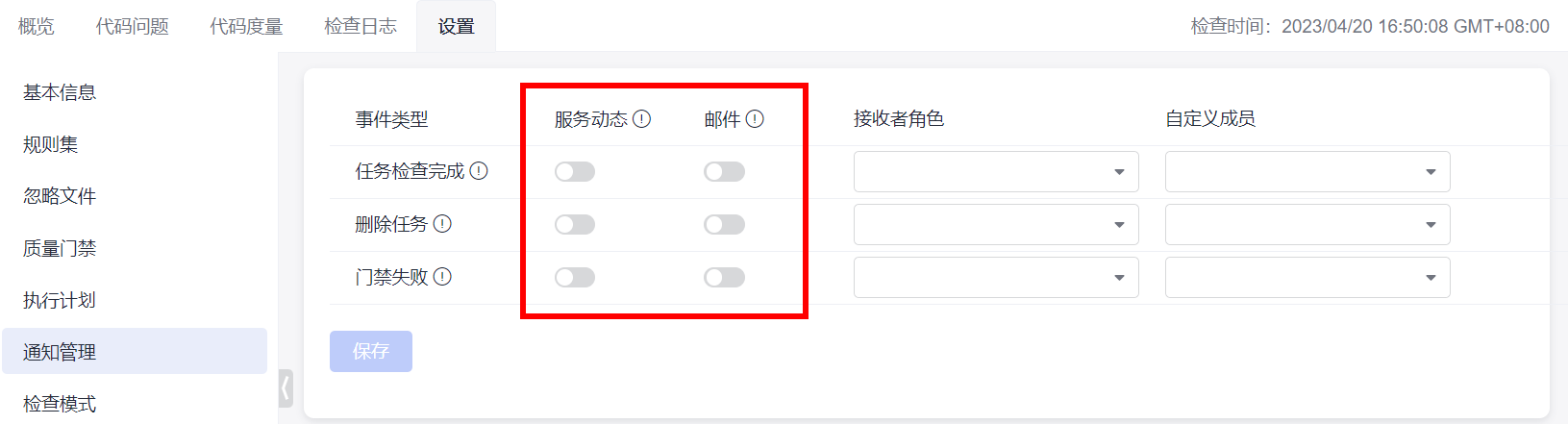
Task: Select 规则集 in the settings sidebar
Action: 51,144
